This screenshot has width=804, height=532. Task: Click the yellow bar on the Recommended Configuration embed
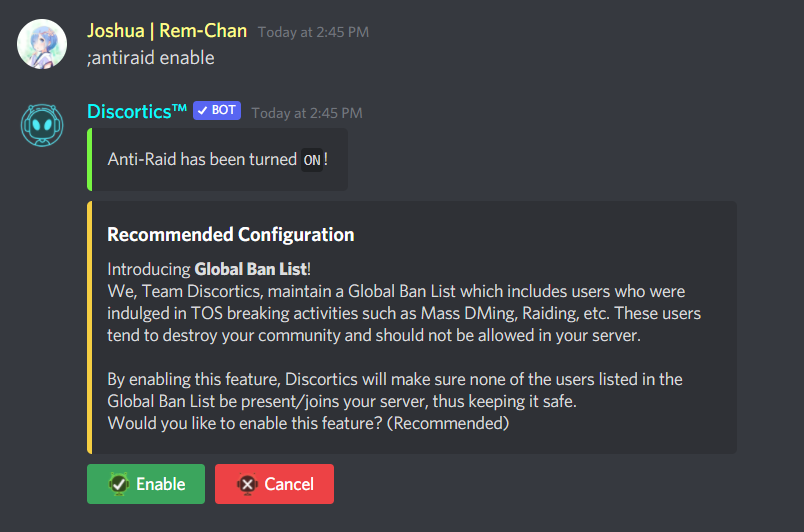(90, 328)
